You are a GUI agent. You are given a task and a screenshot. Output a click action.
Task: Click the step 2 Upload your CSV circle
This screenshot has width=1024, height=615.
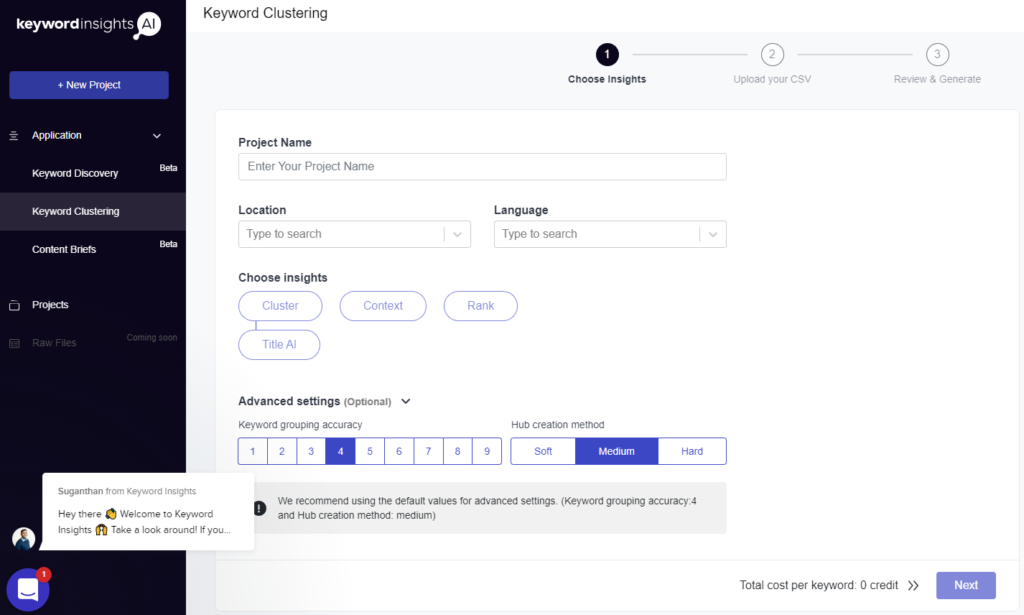pyautogui.click(x=771, y=55)
